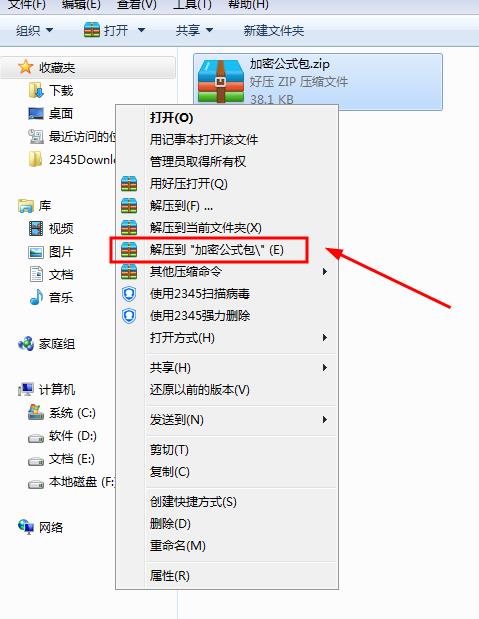
Task: Open the 共享 toolbar dropdown
Action: tap(194, 30)
